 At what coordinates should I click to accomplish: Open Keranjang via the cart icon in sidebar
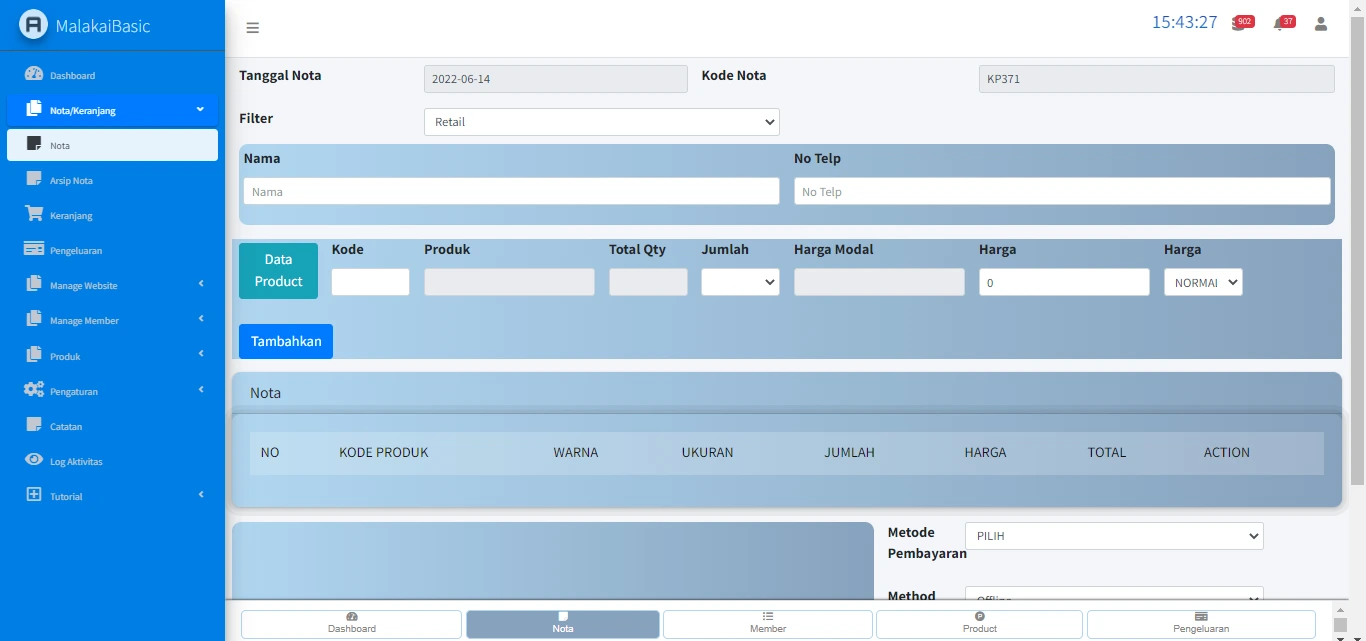coord(34,215)
